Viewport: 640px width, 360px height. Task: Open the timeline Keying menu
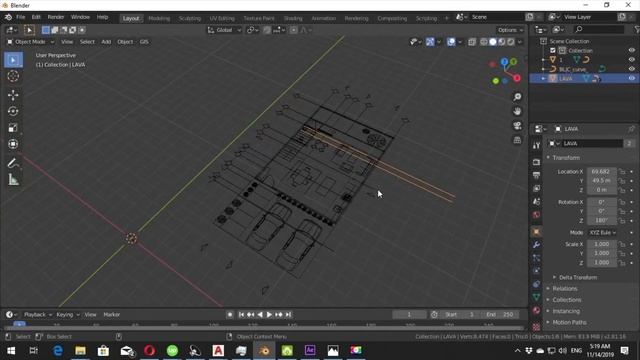point(67,315)
